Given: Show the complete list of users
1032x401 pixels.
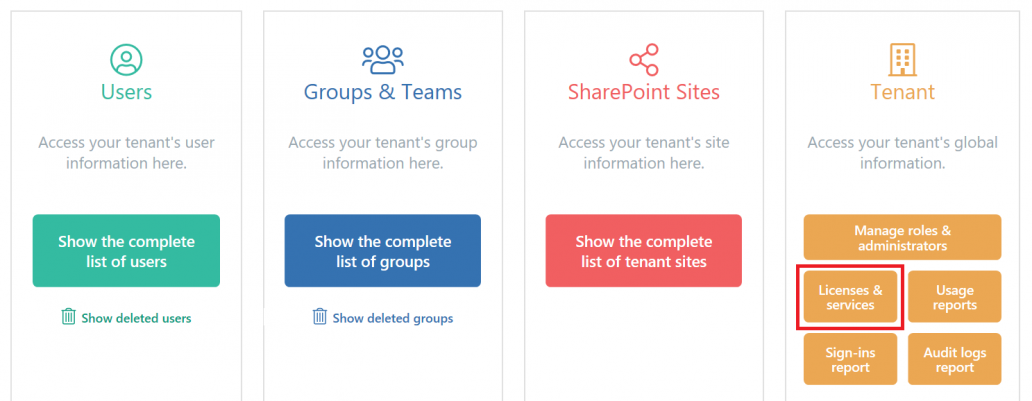Looking at the screenshot, I should tap(126, 251).
